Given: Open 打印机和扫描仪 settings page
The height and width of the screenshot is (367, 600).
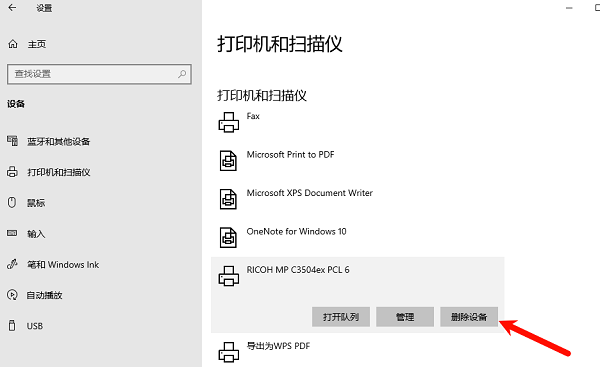Looking at the screenshot, I should click(x=59, y=172).
